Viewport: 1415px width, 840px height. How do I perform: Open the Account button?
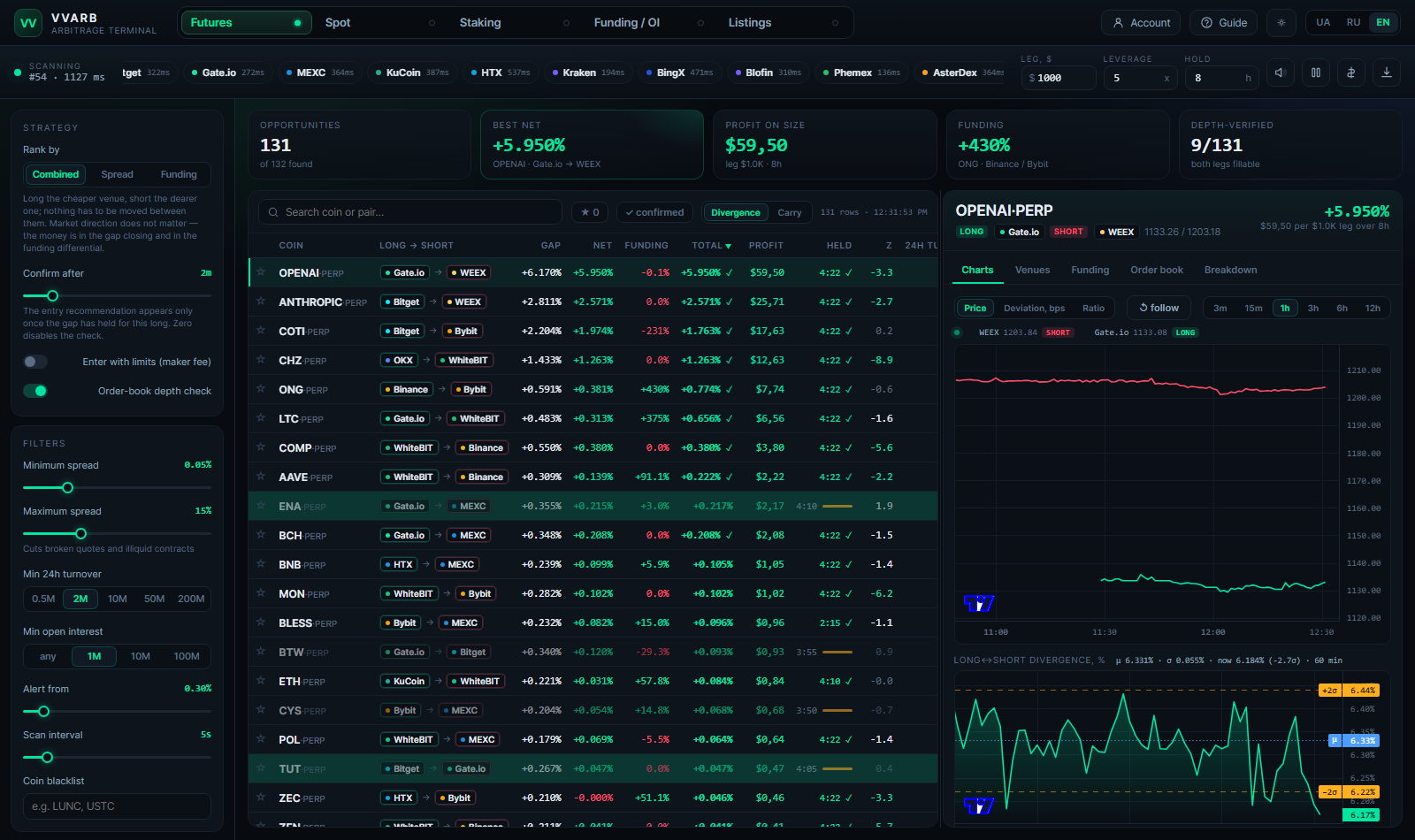click(1142, 23)
